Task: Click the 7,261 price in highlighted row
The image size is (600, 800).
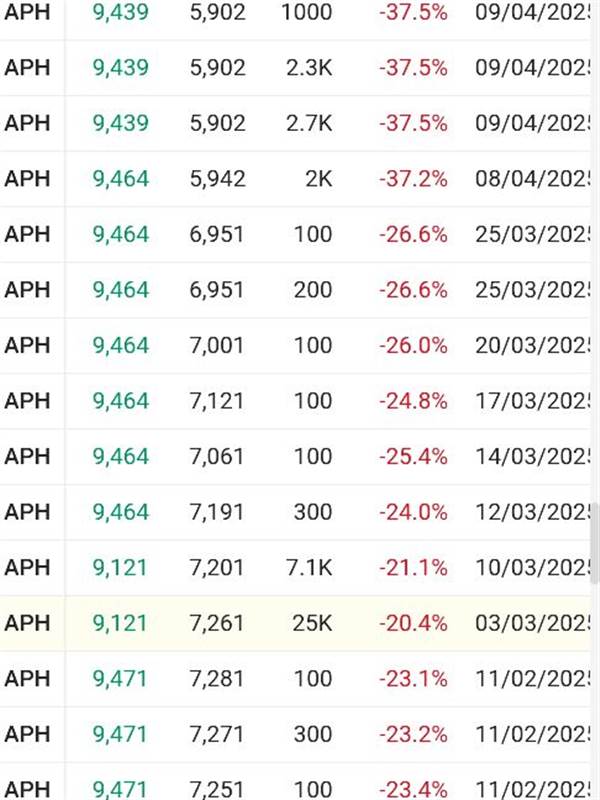Action: 217,623
